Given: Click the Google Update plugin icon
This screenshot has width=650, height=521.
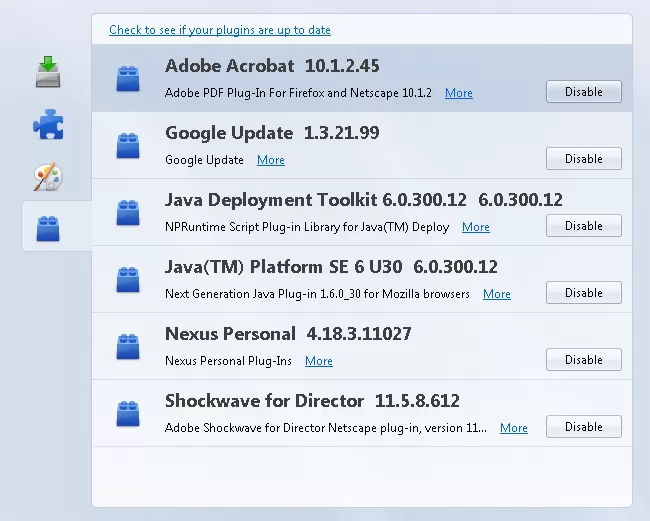Looking at the screenshot, I should click(x=128, y=145).
